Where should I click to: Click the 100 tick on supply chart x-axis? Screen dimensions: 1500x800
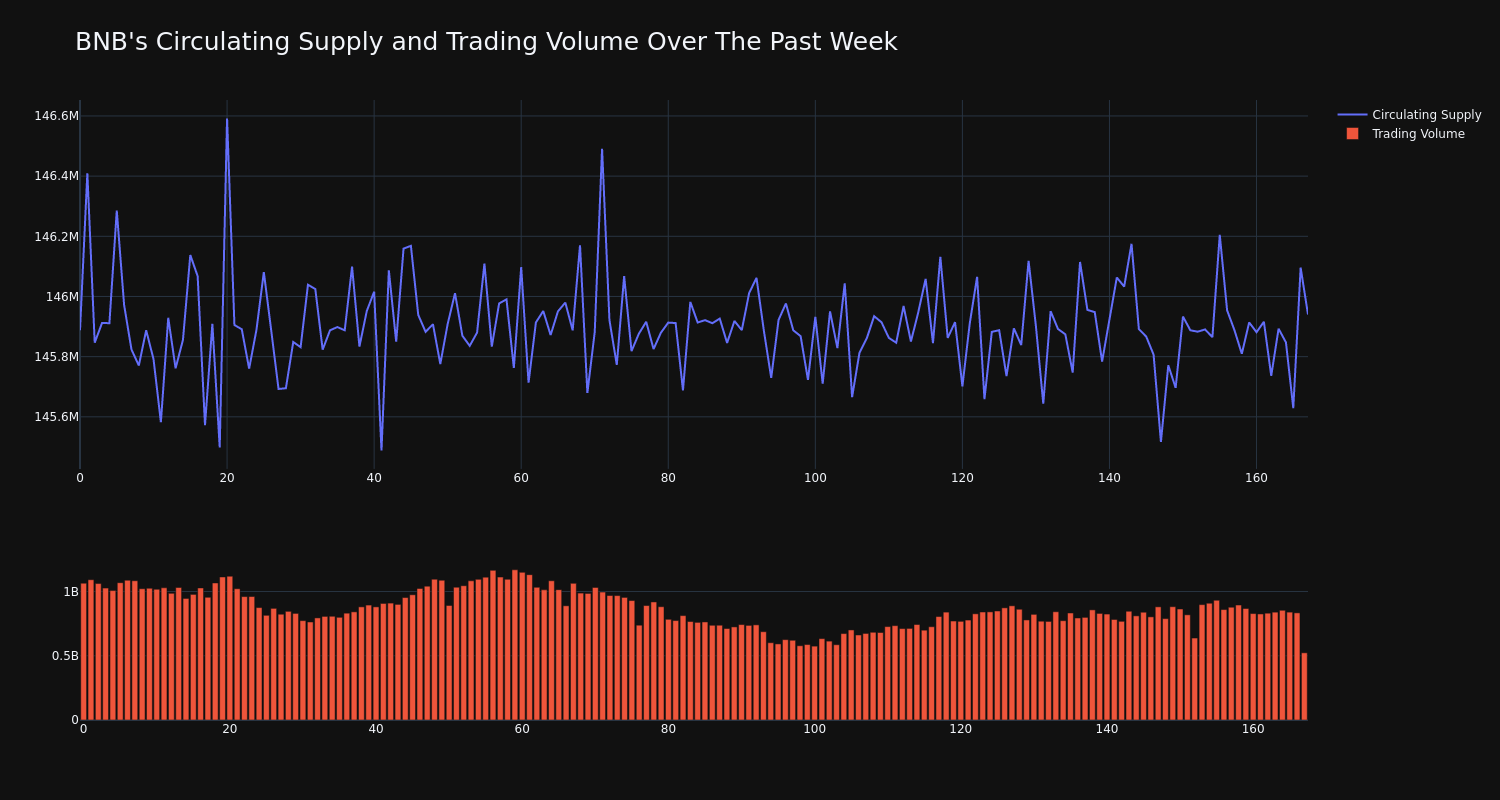815,478
